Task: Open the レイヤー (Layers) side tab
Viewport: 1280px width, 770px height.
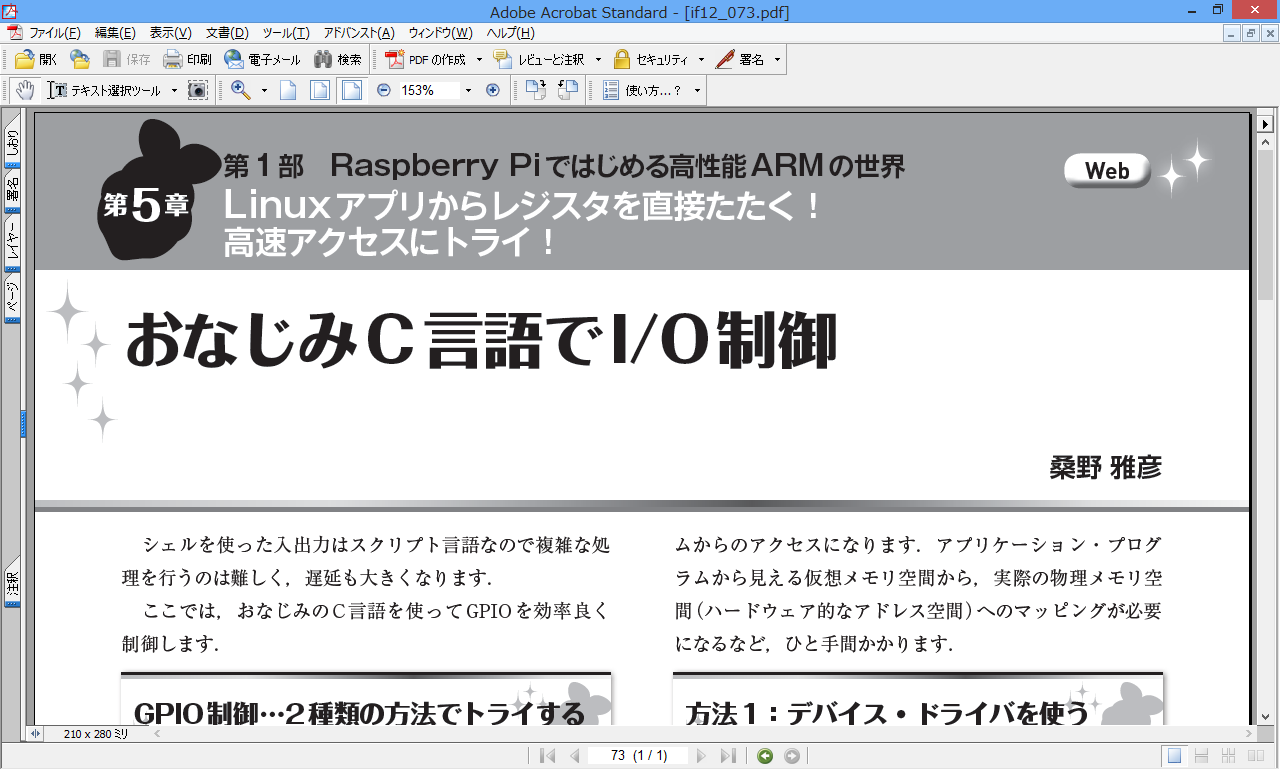Action: click(x=13, y=244)
